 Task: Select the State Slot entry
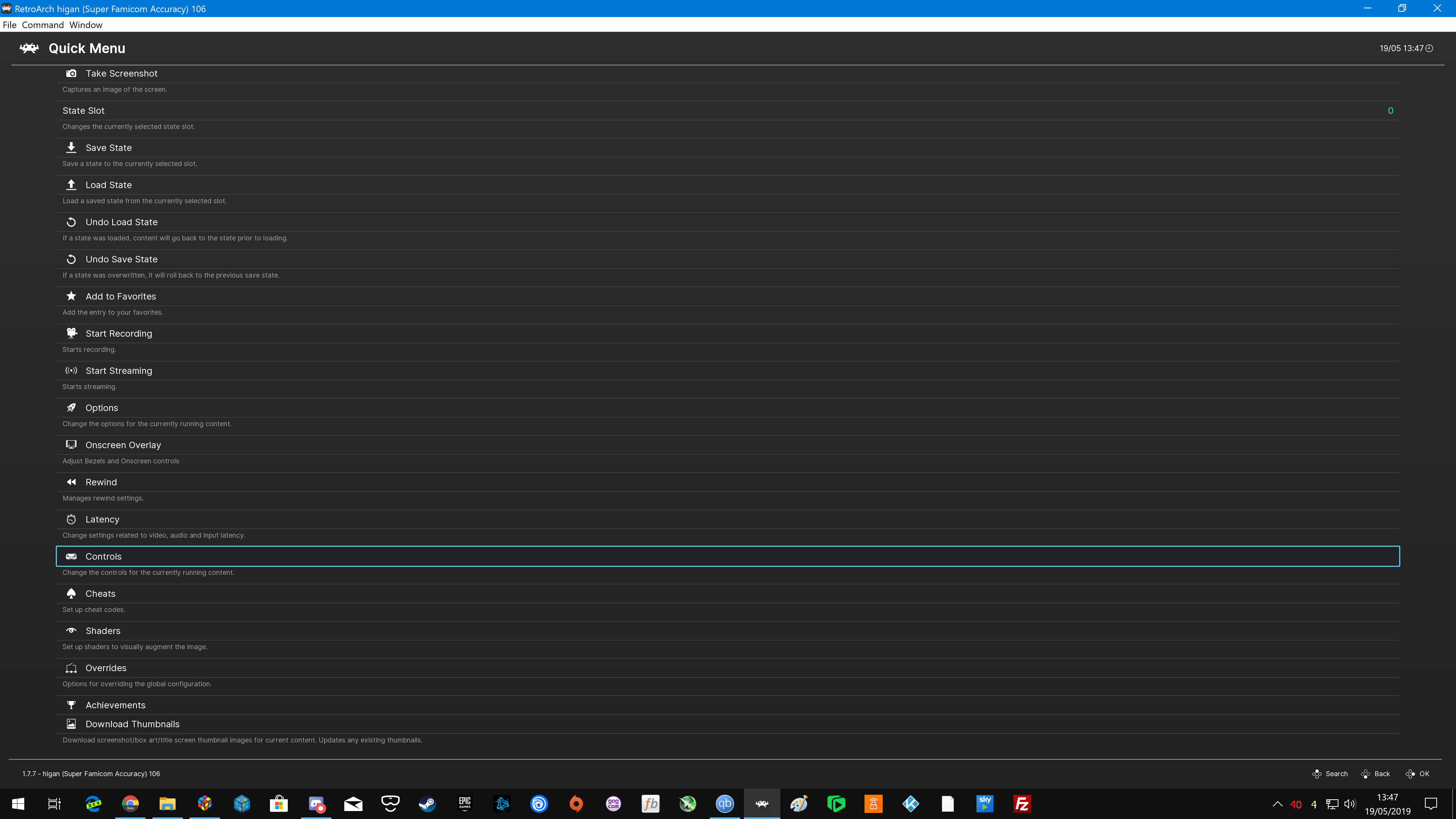pos(728,111)
